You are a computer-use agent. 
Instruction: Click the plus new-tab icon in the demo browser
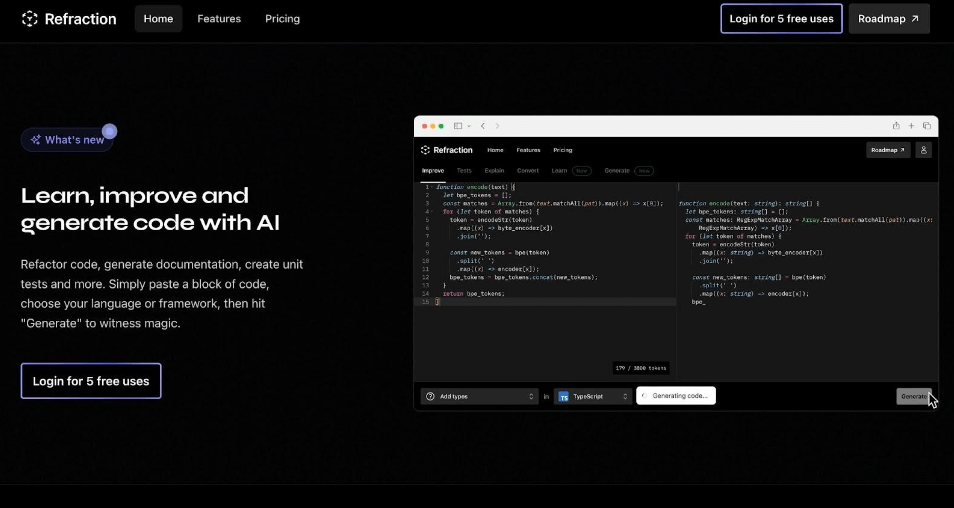click(x=911, y=126)
